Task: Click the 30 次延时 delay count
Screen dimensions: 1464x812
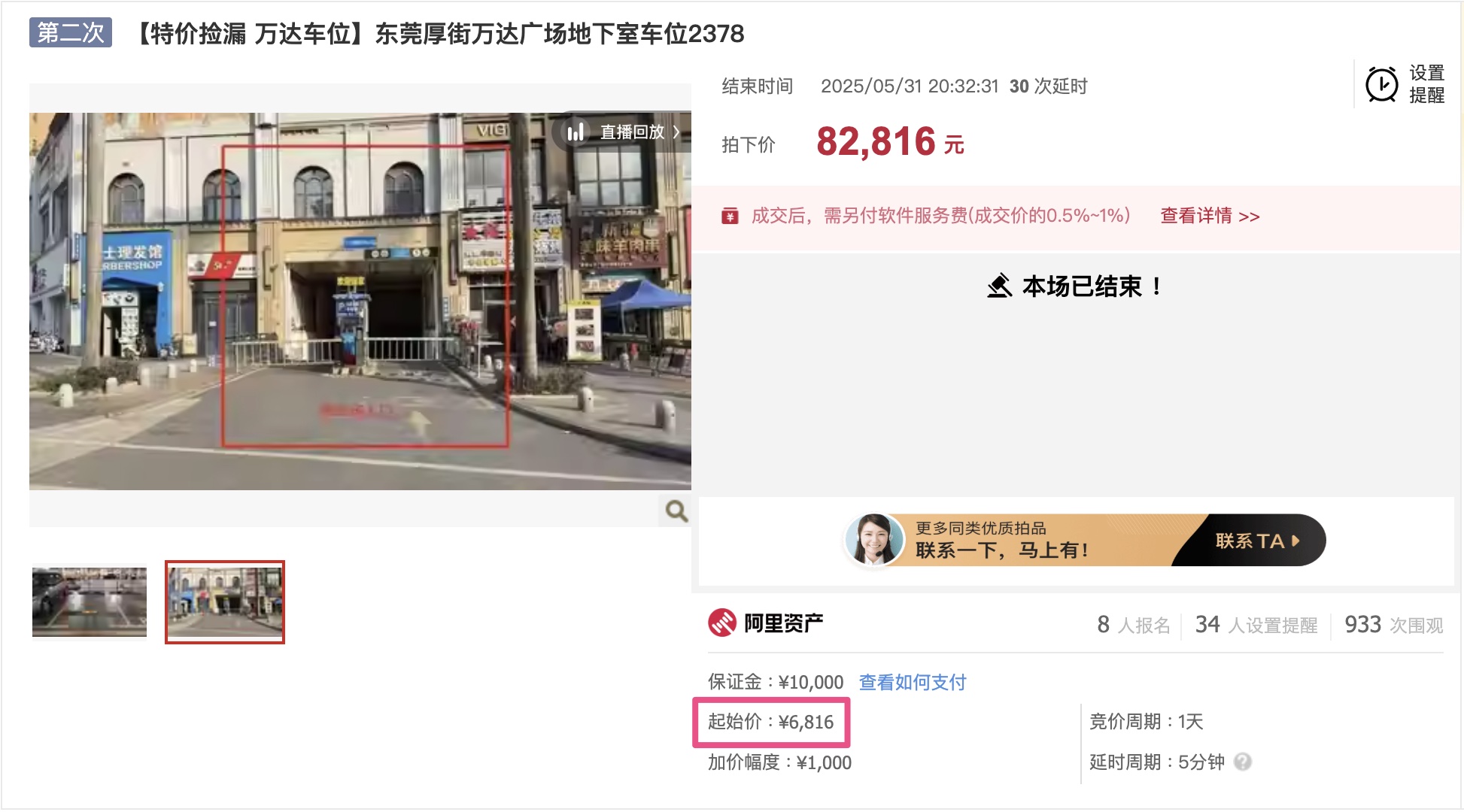Action: pyautogui.click(x=1049, y=86)
